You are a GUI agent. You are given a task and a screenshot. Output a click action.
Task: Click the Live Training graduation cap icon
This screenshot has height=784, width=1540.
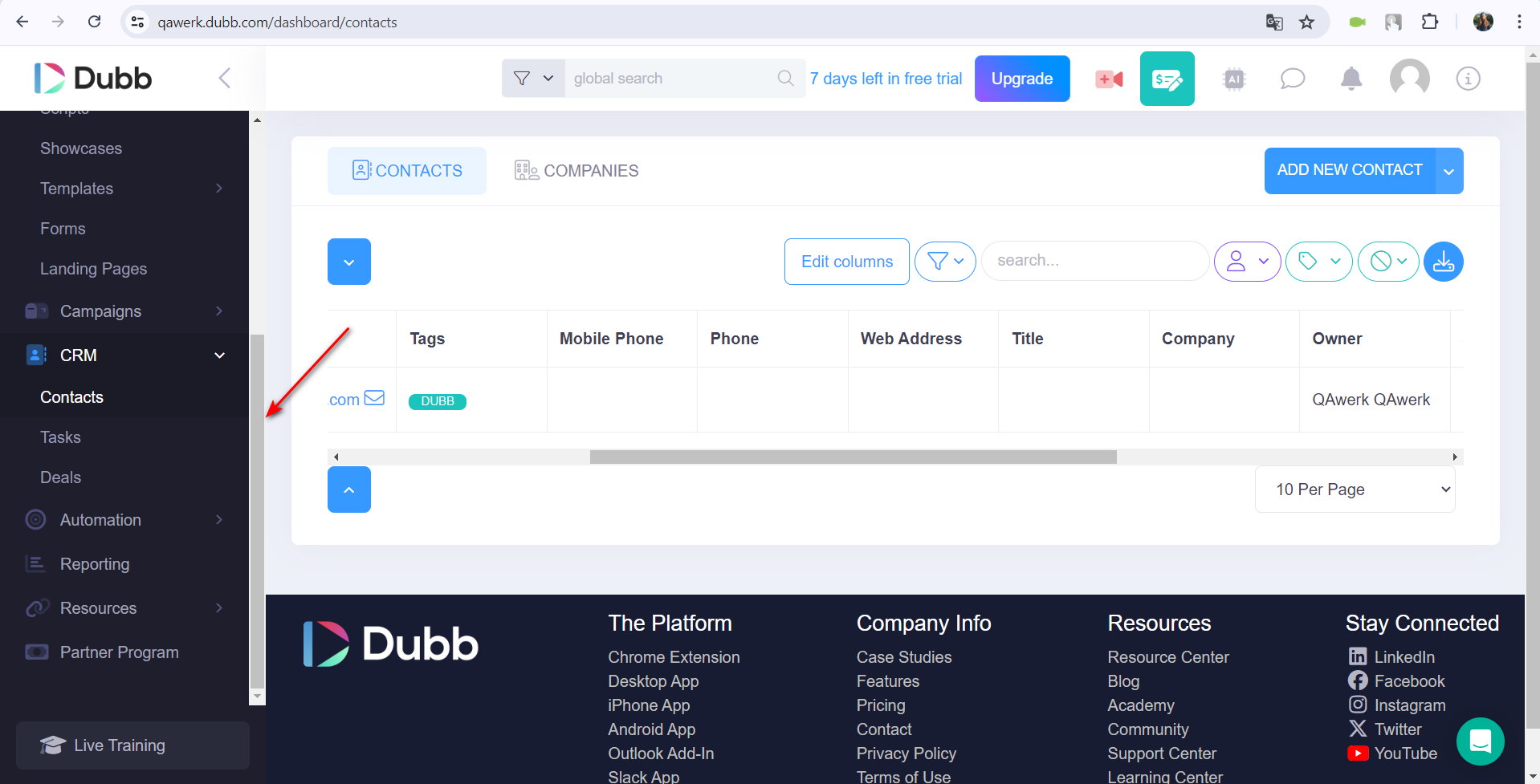52,745
